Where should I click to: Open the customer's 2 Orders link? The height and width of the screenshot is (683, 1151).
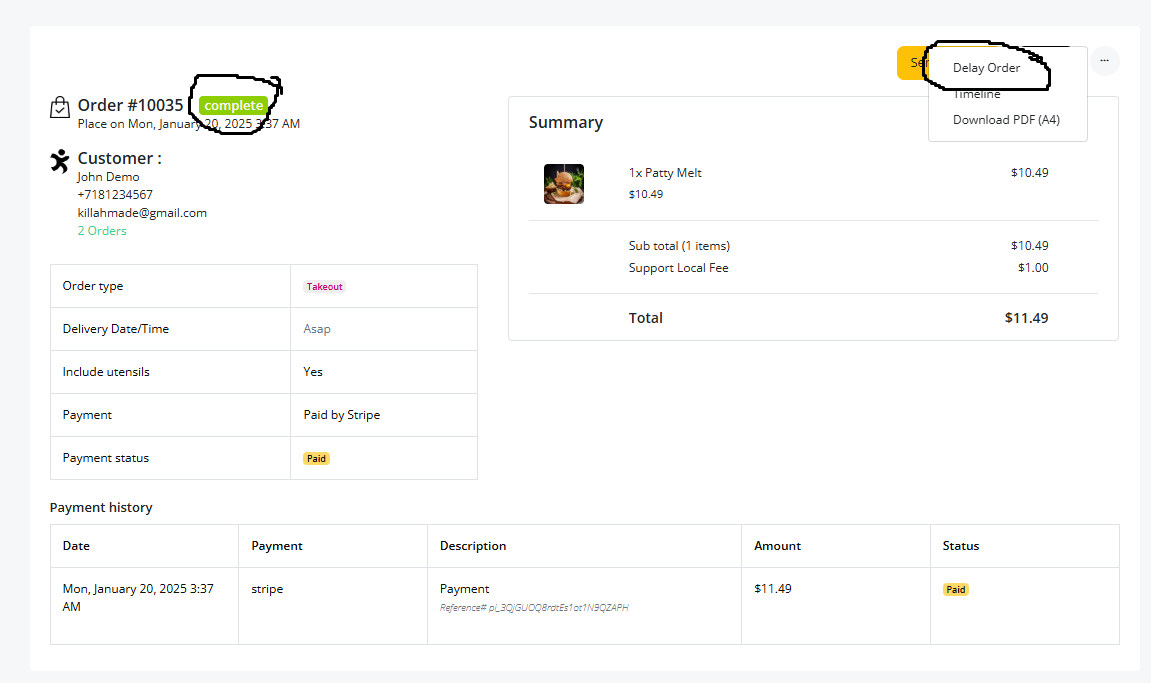(x=102, y=231)
